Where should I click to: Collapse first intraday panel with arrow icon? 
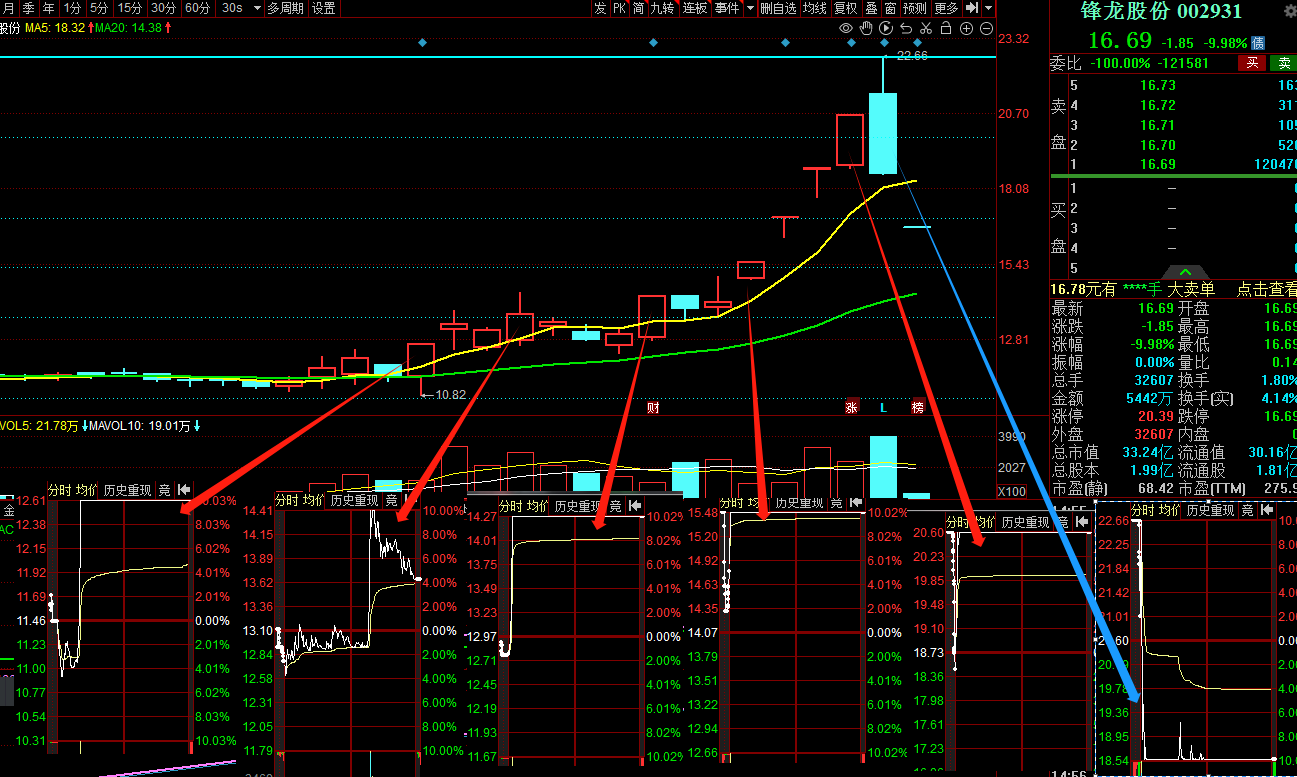point(184,490)
